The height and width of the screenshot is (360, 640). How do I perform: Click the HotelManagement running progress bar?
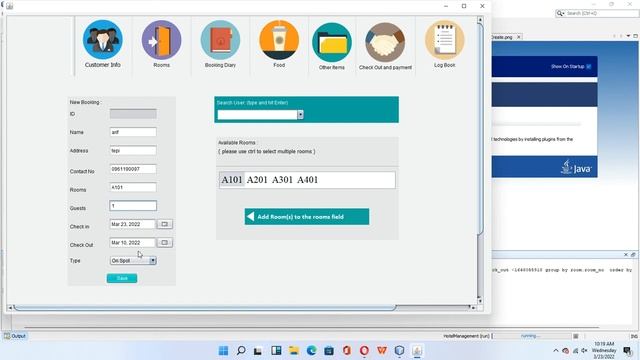(x=531, y=336)
